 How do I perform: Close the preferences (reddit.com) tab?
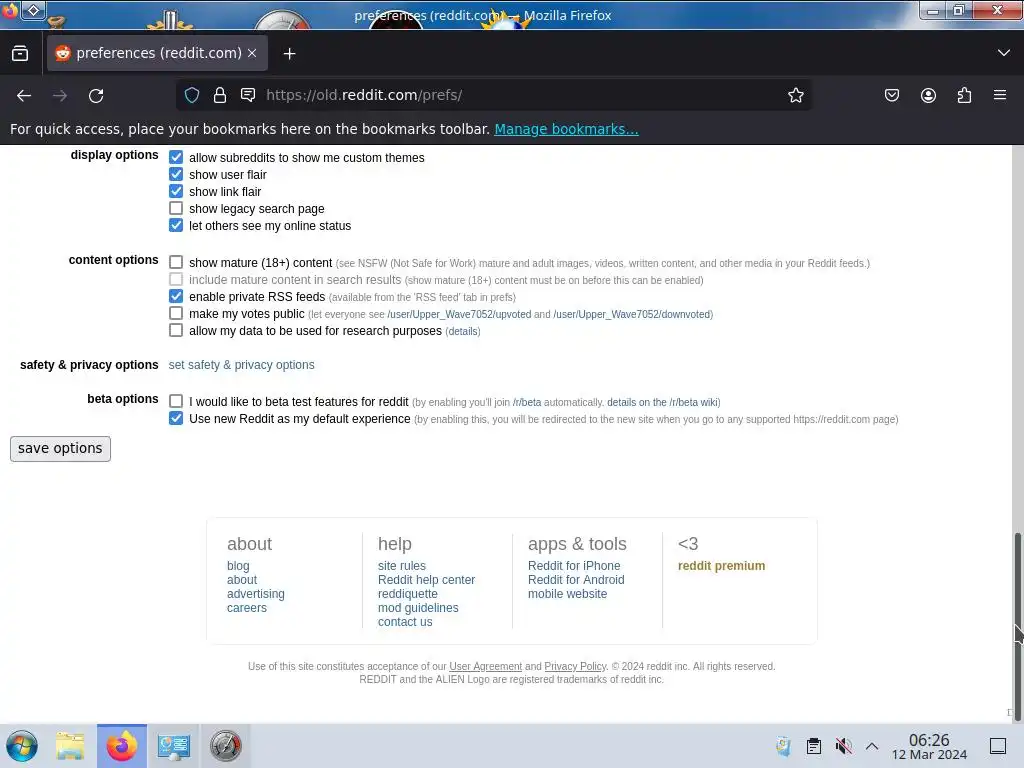(252, 54)
